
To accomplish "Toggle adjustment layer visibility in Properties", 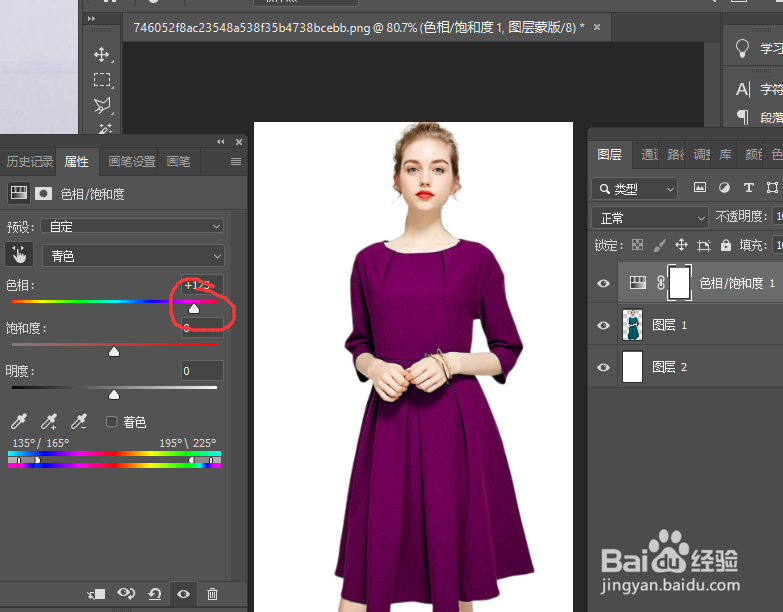I will (x=183, y=594).
